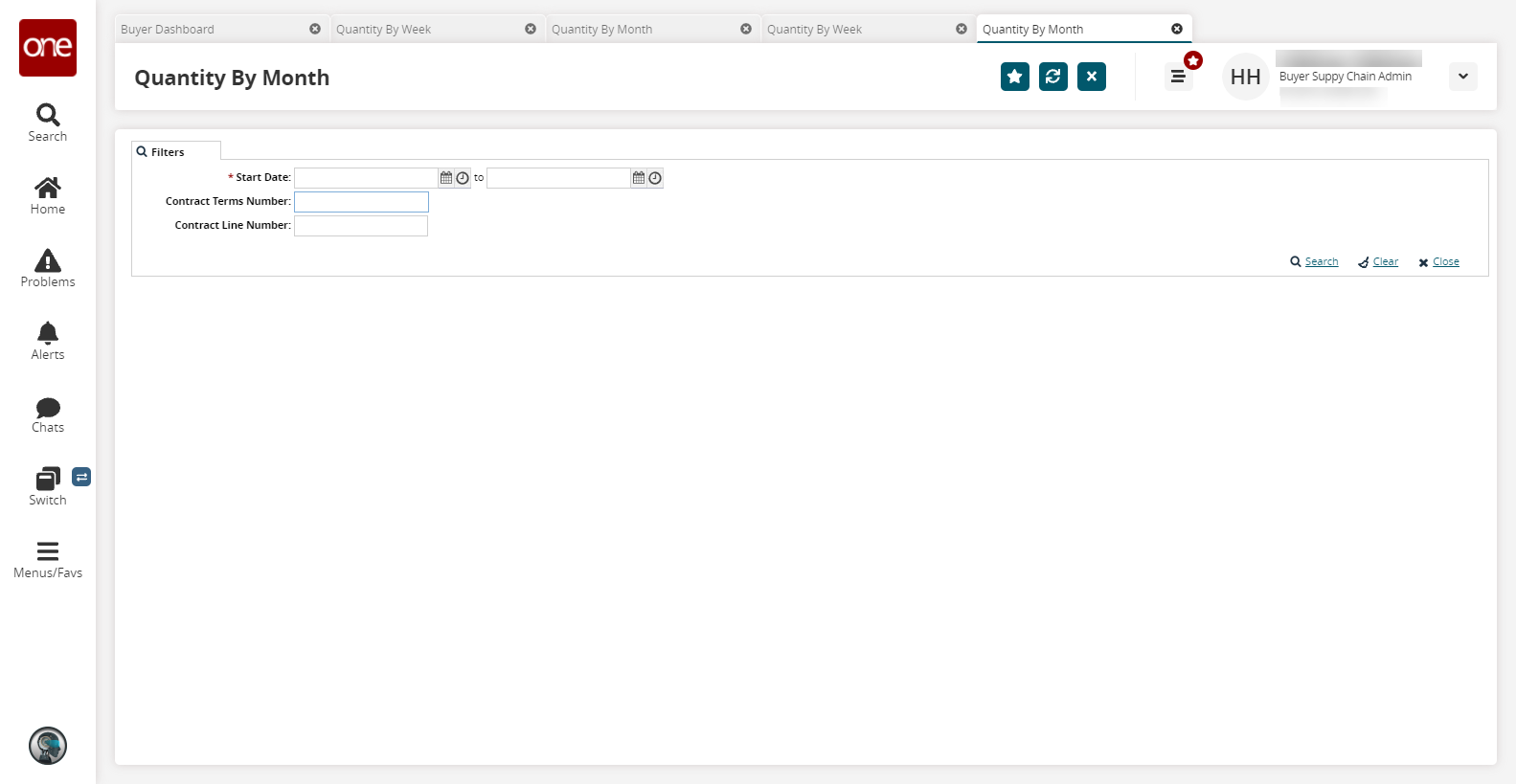
Task: Select the Filters tab
Action: 176,151
